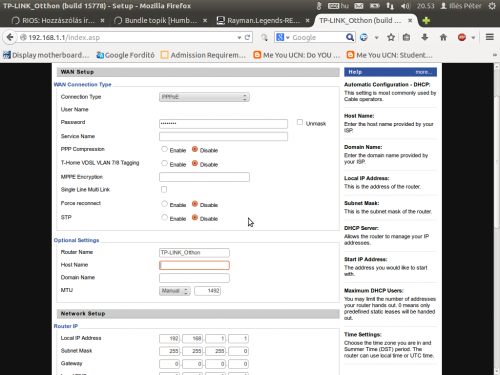Viewport: 500px width, 375px height.
Task: Click the MTU value field 1492
Action: [x=207, y=291]
